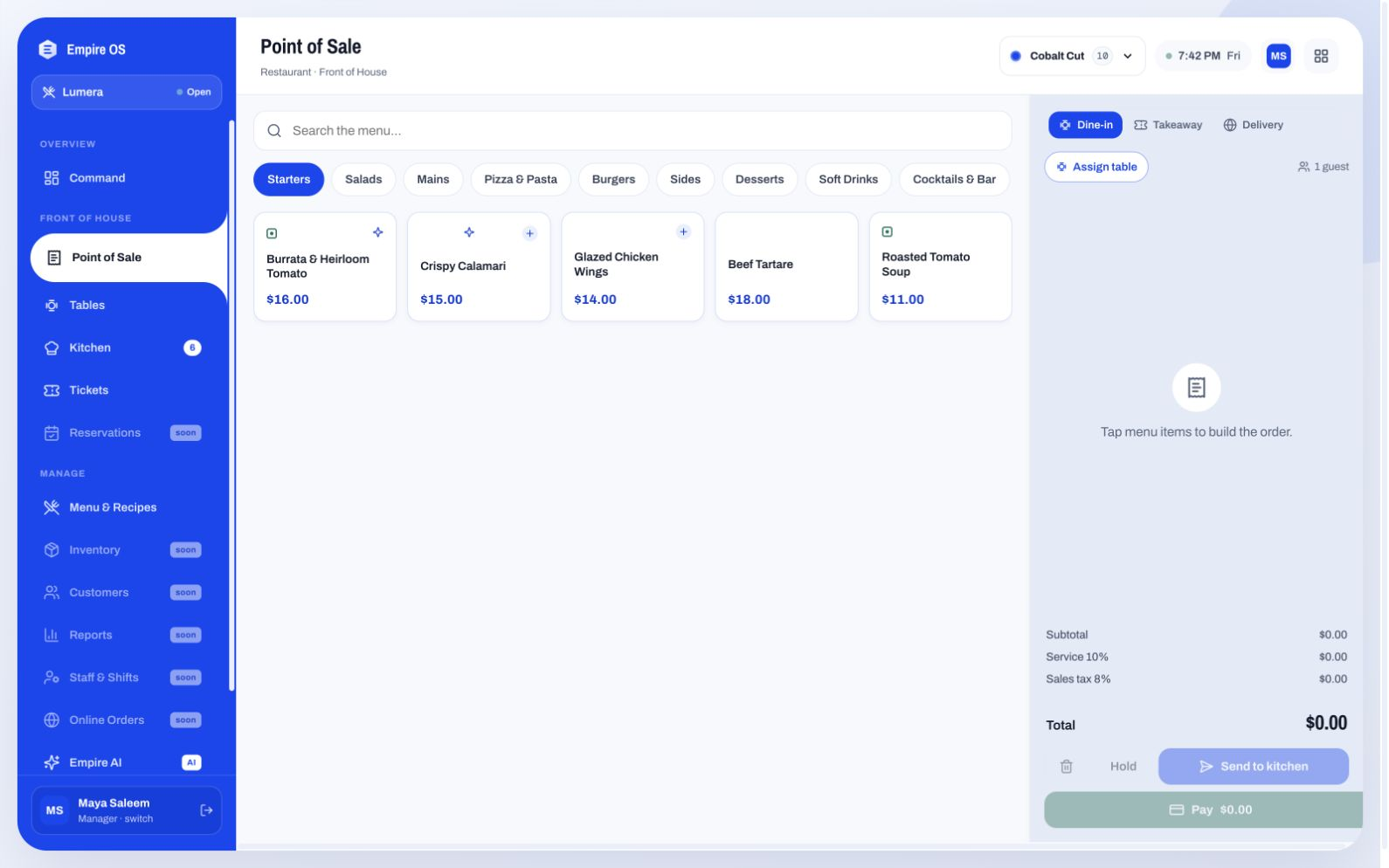Viewport: 1389px width, 868px height.
Task: Click the MS avatar in the header
Action: (x=1278, y=56)
